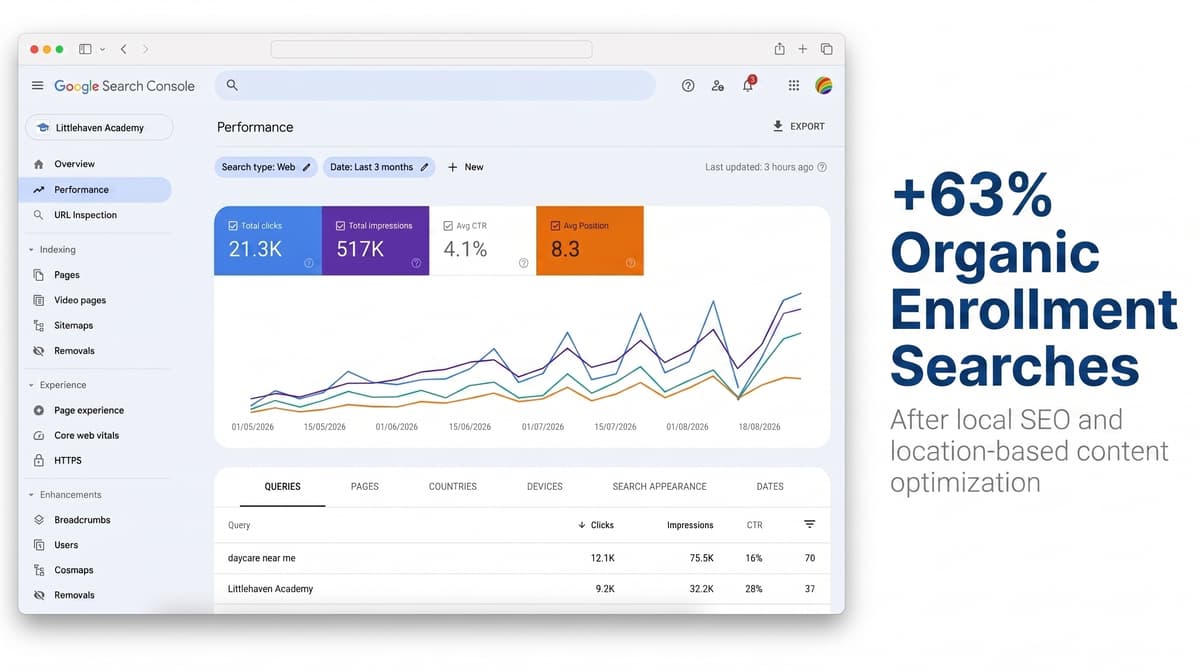Image resolution: width=1200 pixels, height=670 pixels.
Task: Switch to the PAGES tab
Action: (365, 487)
